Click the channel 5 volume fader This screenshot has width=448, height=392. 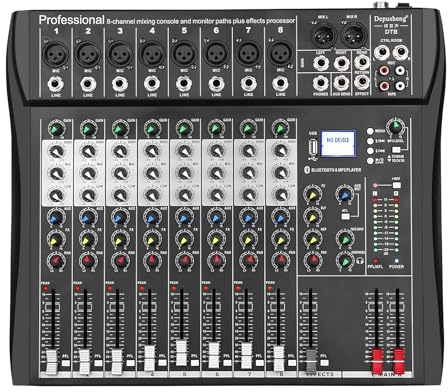point(181,353)
